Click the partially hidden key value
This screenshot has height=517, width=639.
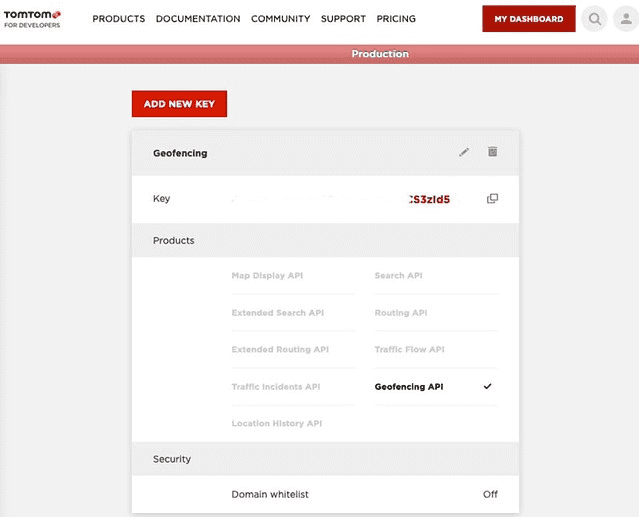click(x=430, y=199)
